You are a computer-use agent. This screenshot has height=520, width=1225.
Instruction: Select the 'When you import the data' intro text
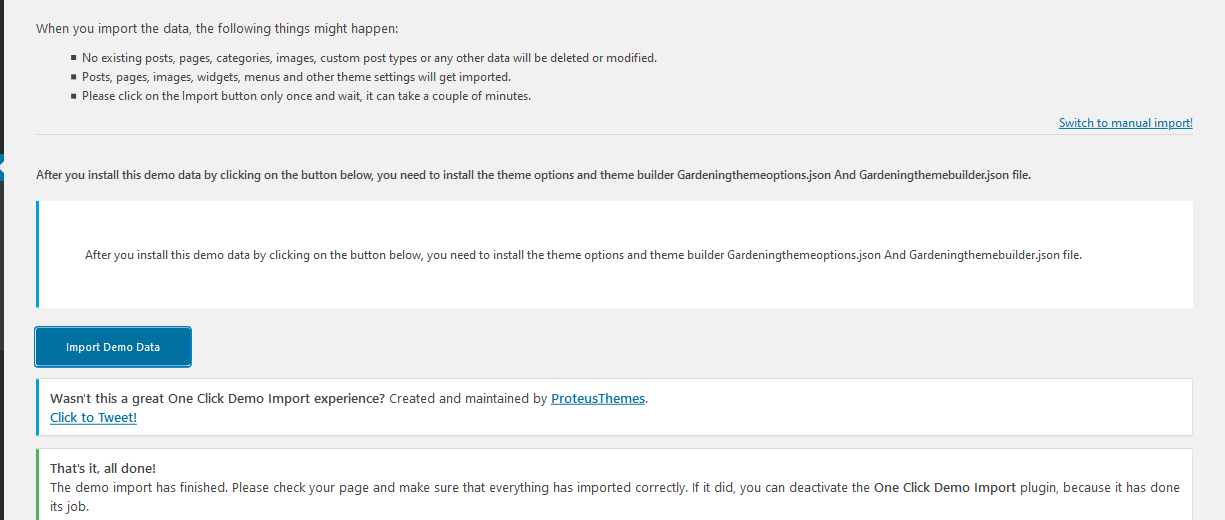pos(217,28)
